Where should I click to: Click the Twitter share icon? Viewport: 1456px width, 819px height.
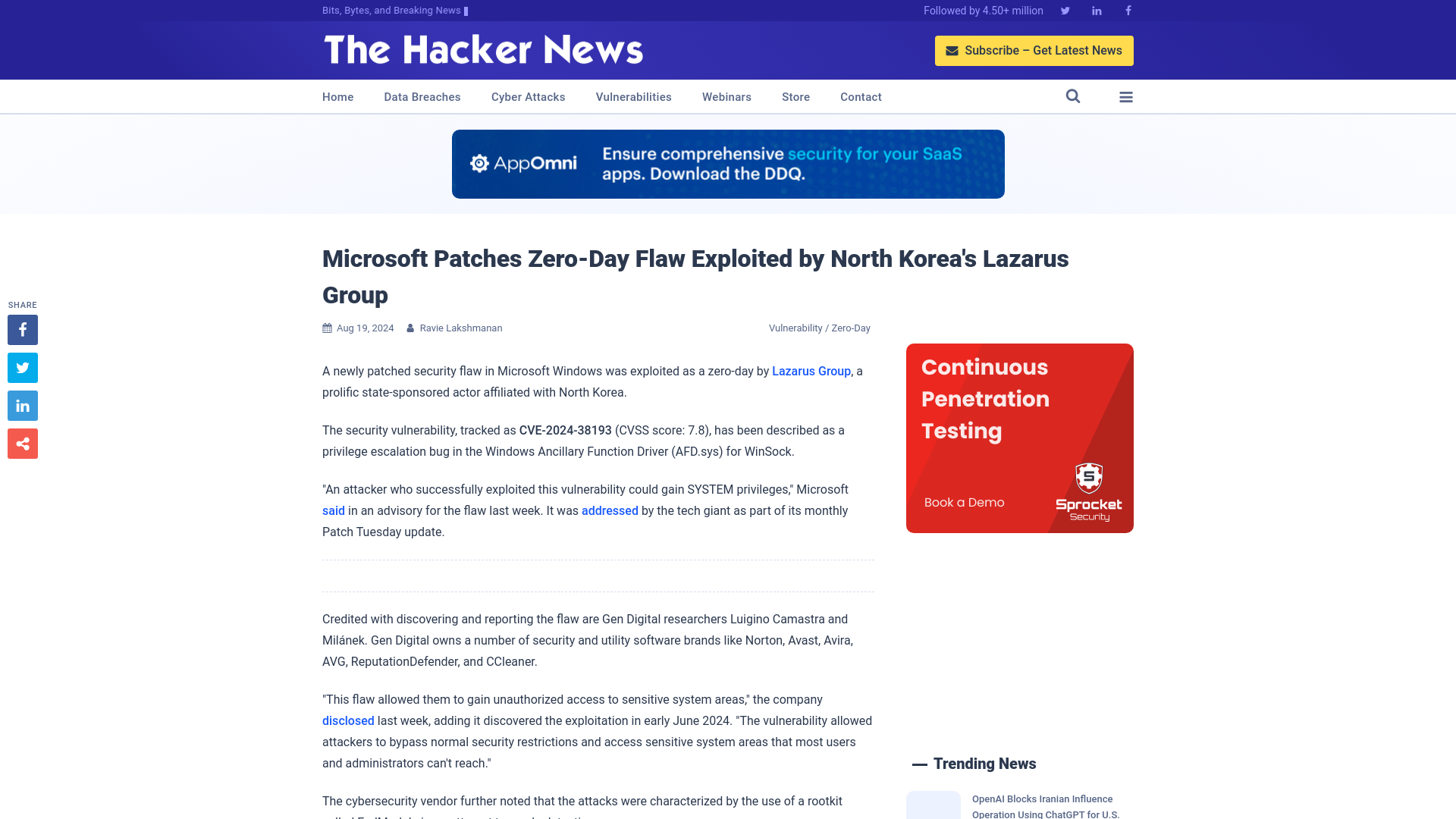coord(22,367)
